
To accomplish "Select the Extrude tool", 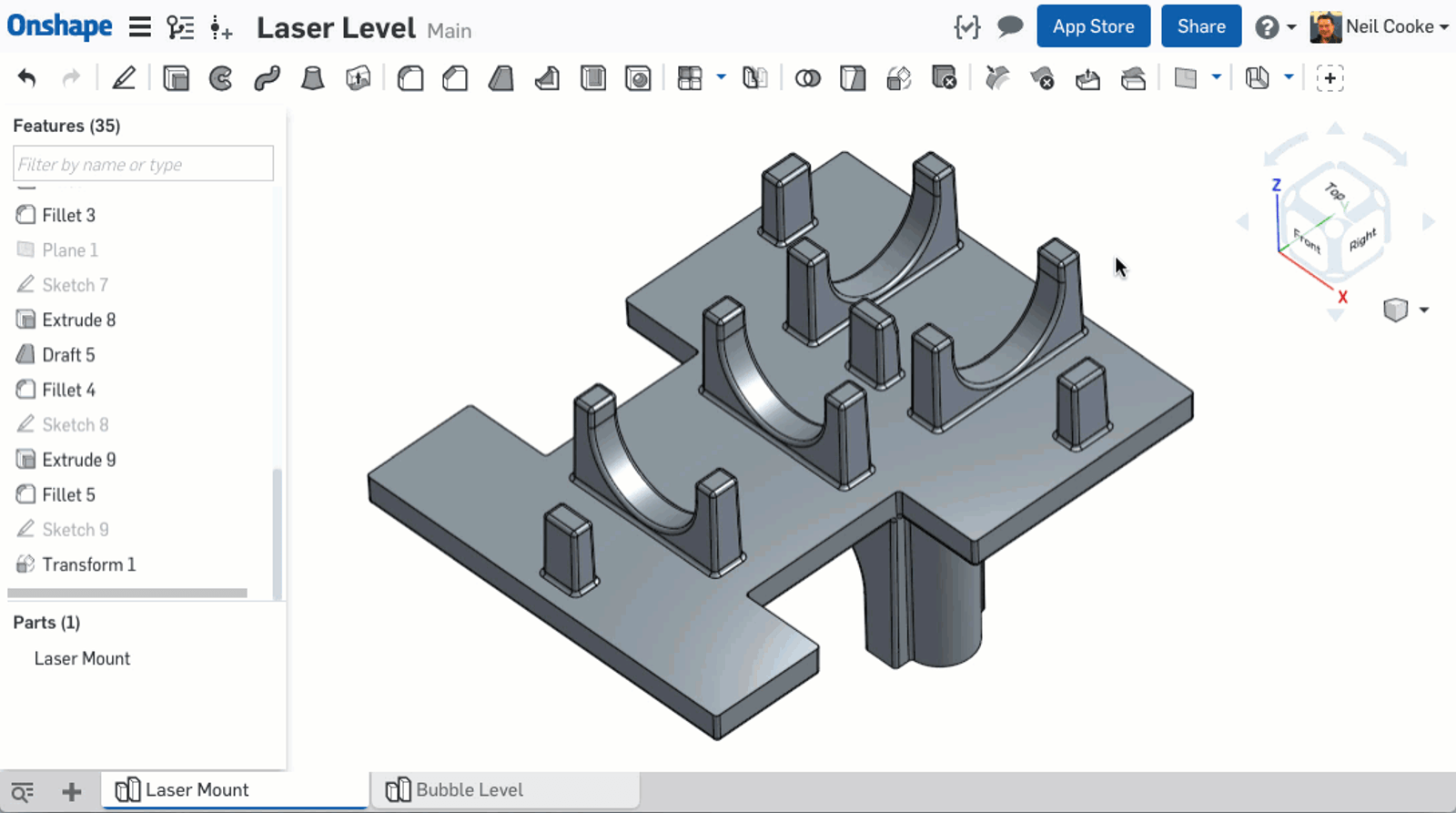I will click(176, 78).
